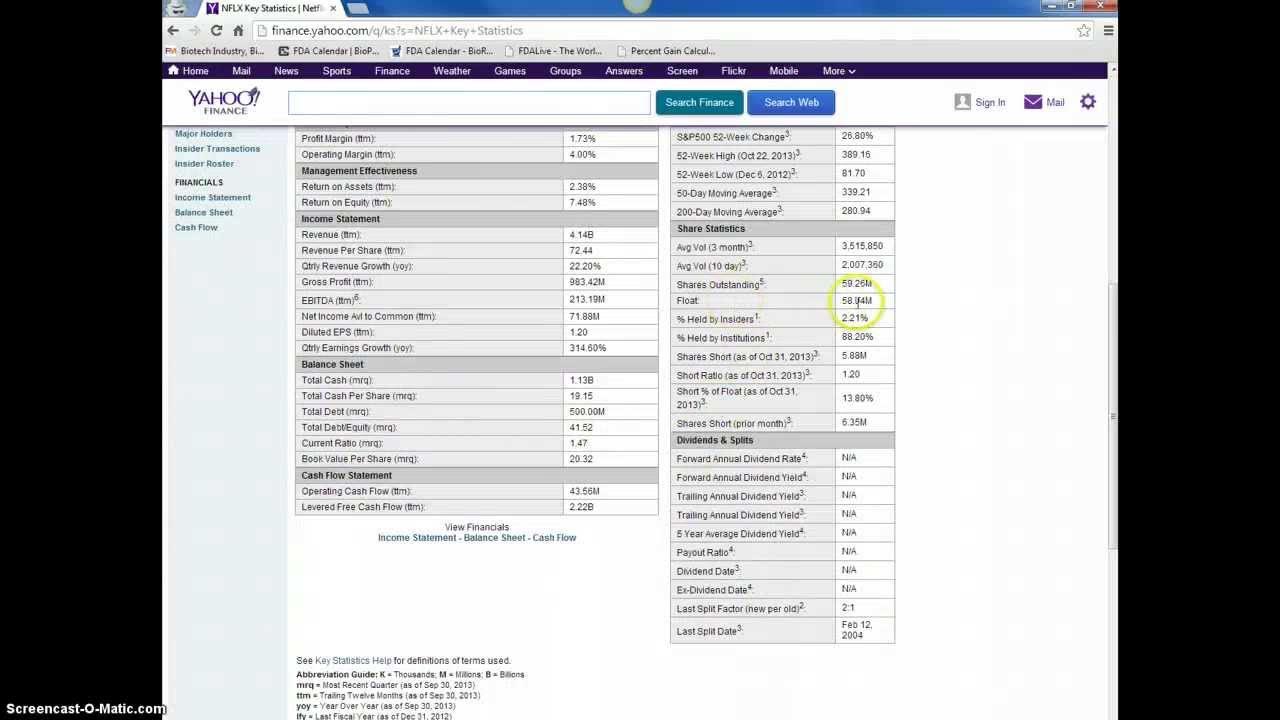The height and width of the screenshot is (720, 1280).
Task: Click the browser Forward arrow
Action: (x=194, y=31)
